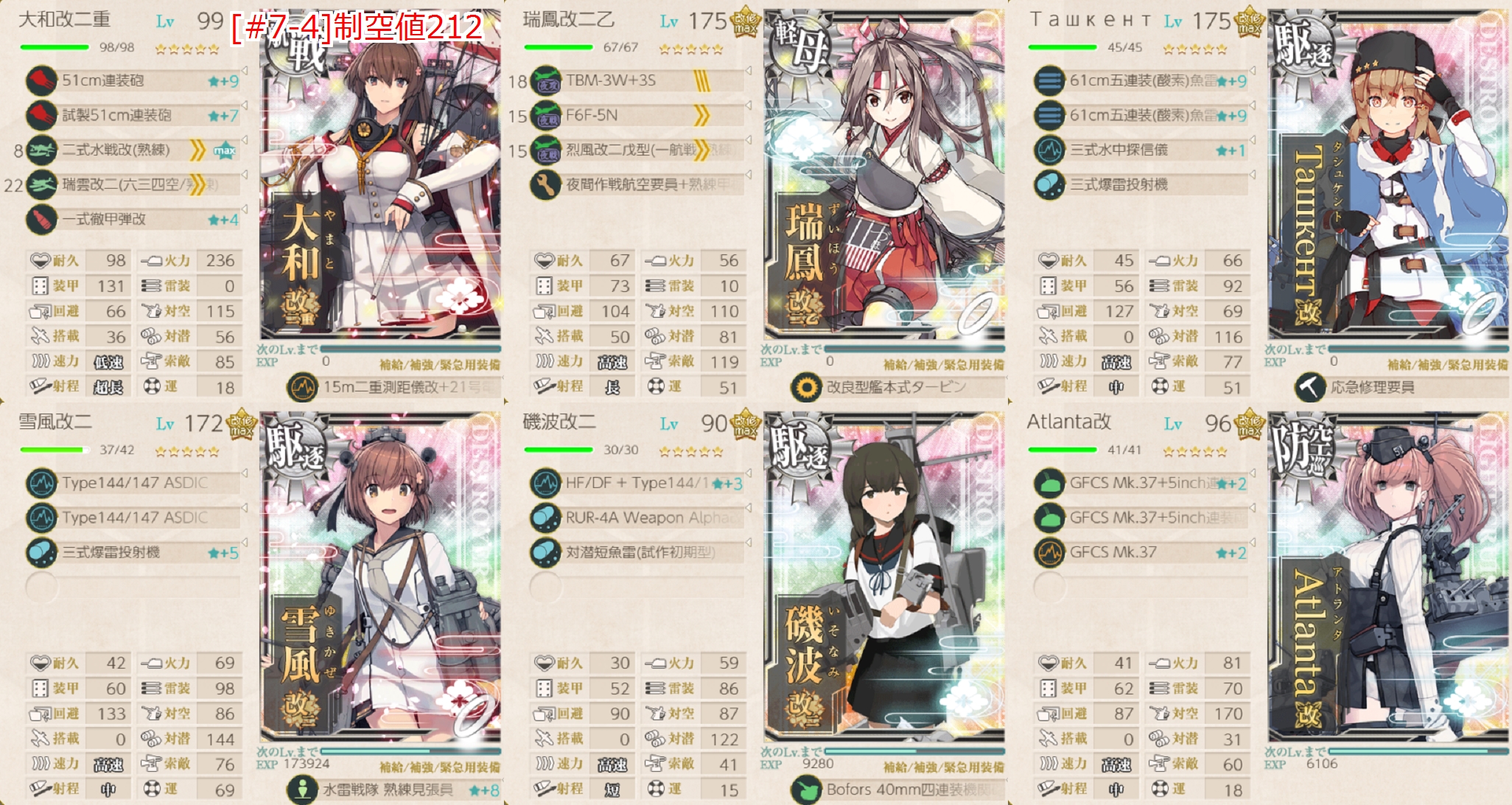The width and height of the screenshot is (1512, 805).
Task: Click the 補給/補強/緊急用装備 label under Ташкент
Action: (1447, 365)
